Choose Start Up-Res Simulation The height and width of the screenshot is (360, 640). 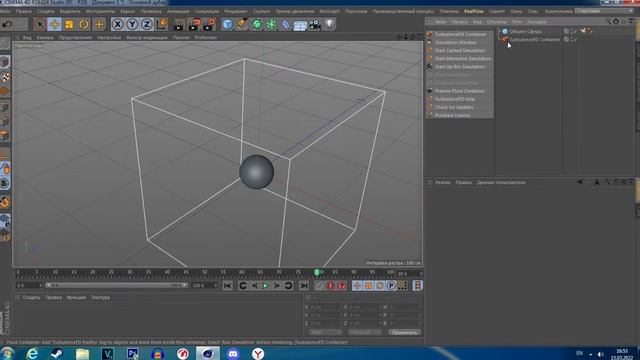pyautogui.click(x=460, y=67)
